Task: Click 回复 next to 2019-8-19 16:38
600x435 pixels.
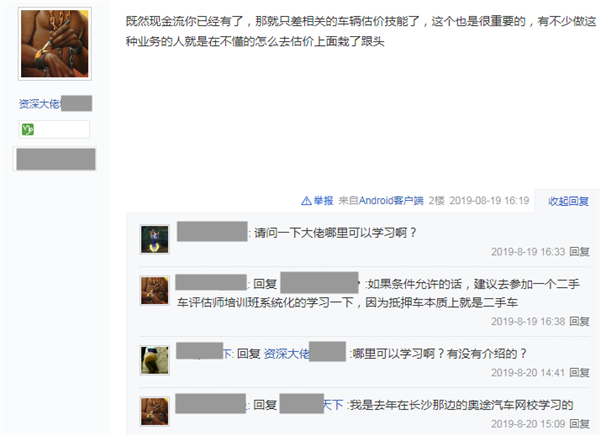Action: coord(579,321)
